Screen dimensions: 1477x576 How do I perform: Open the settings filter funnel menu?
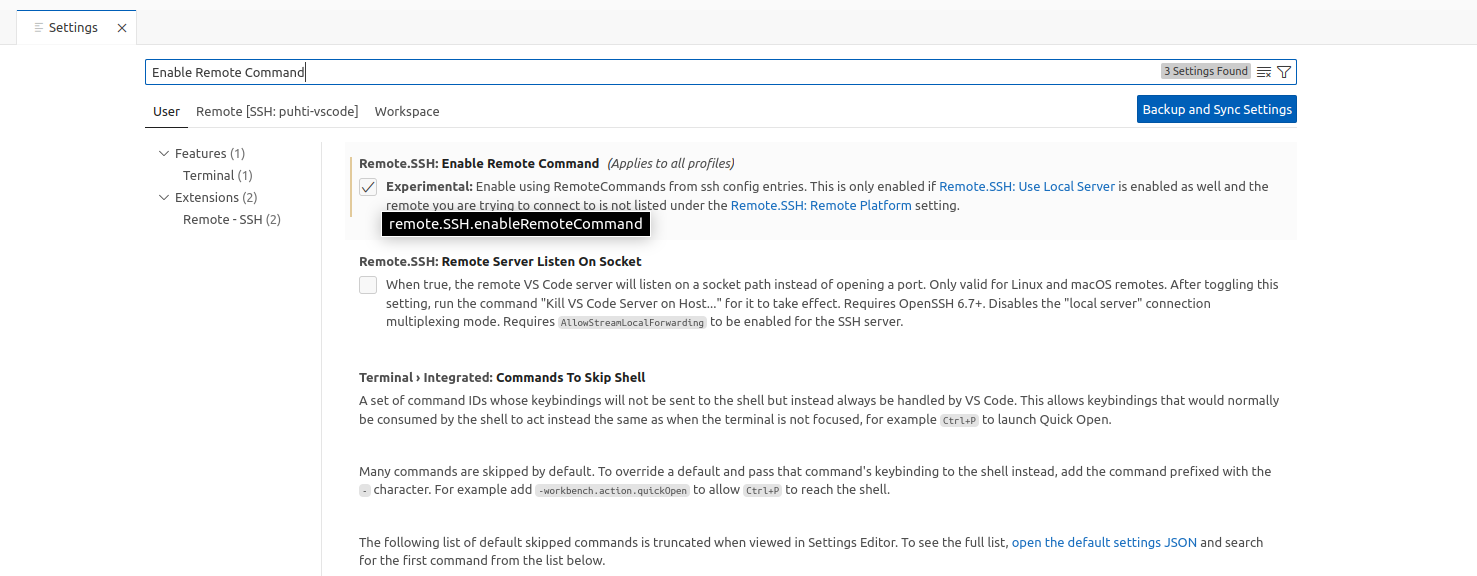[1285, 71]
